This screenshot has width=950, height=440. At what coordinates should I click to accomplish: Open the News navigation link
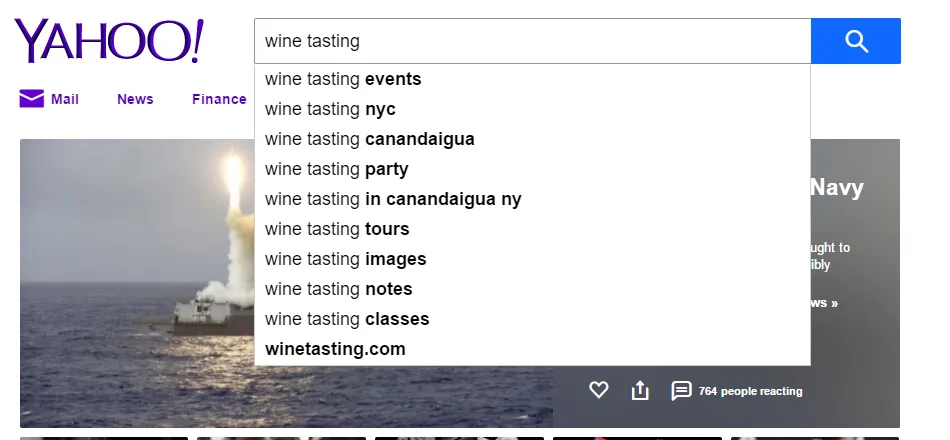pyautogui.click(x=135, y=99)
